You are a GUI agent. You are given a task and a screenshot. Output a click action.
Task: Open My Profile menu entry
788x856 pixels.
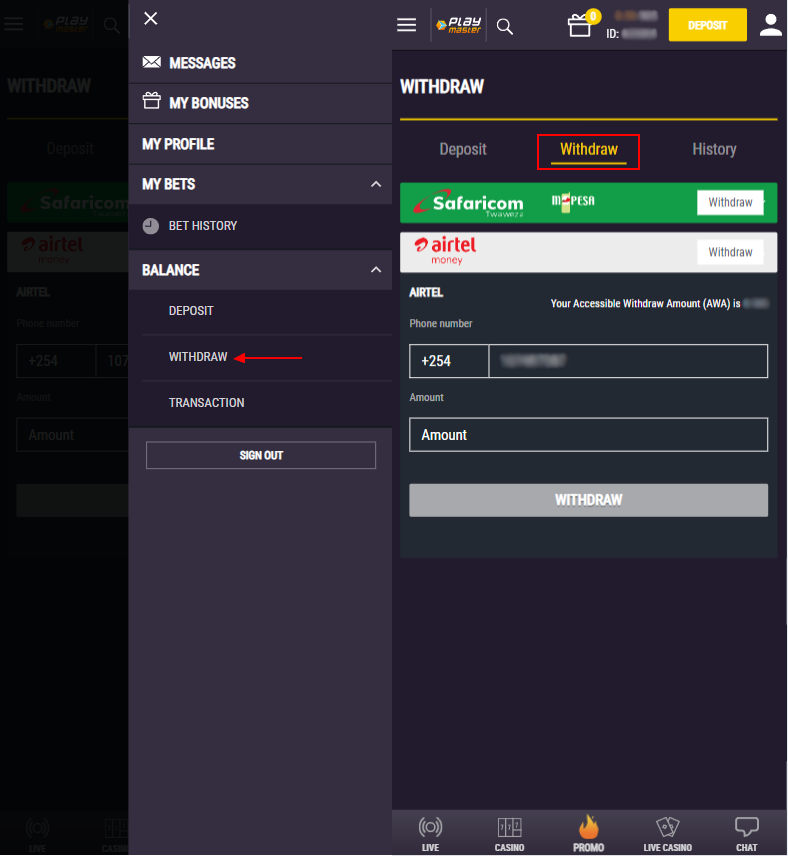pyautogui.click(x=260, y=144)
